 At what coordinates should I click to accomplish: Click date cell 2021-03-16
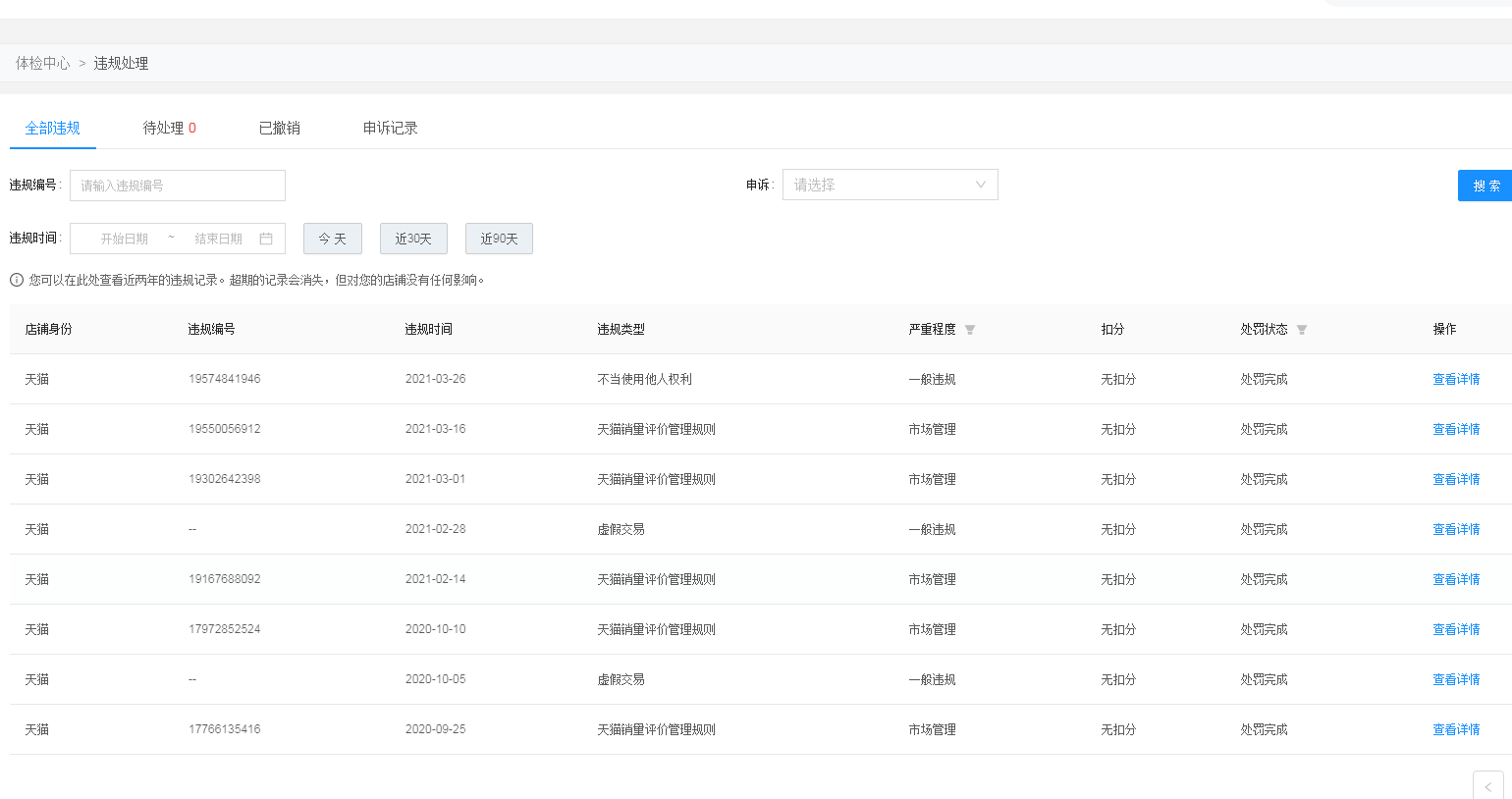(436, 429)
